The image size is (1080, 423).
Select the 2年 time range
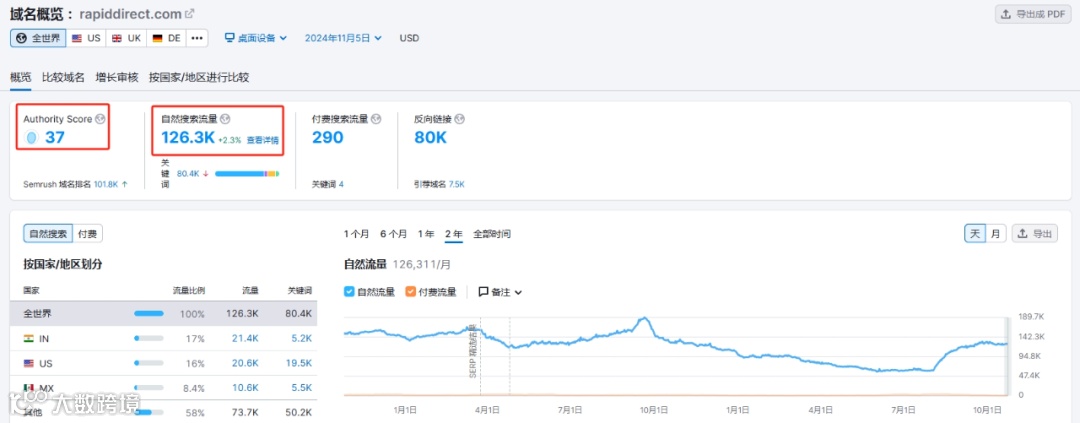[453, 234]
